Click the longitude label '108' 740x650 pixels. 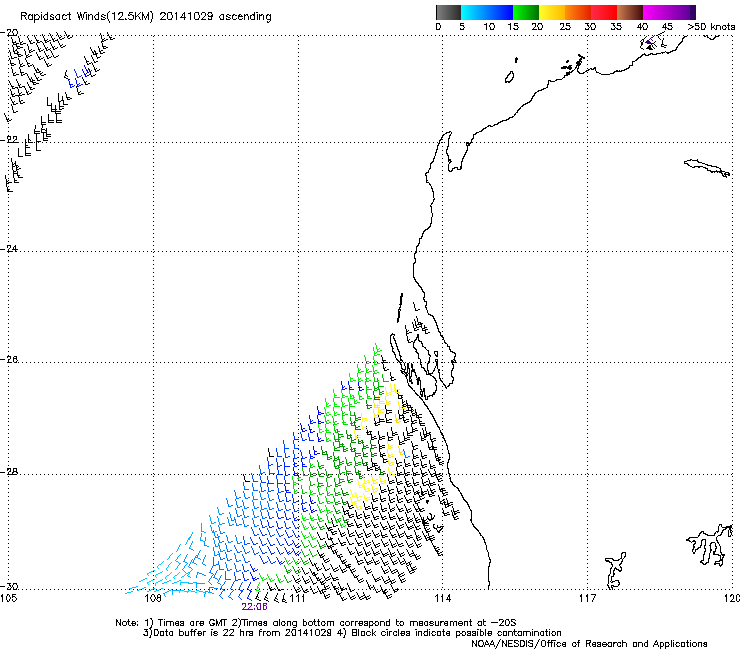[153, 599]
